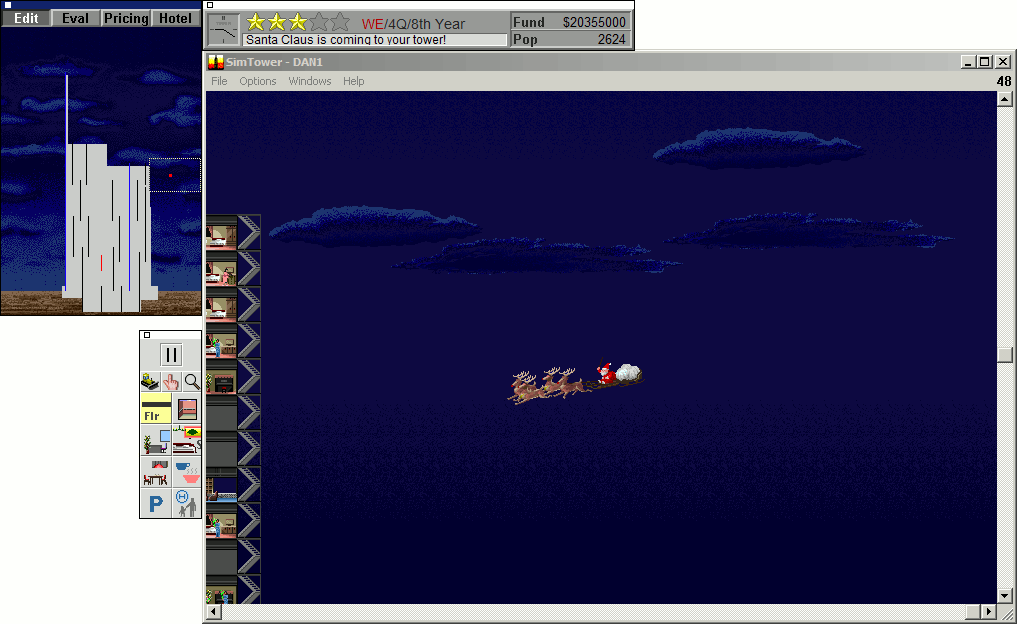Select the fast food cup tool

click(x=187, y=472)
